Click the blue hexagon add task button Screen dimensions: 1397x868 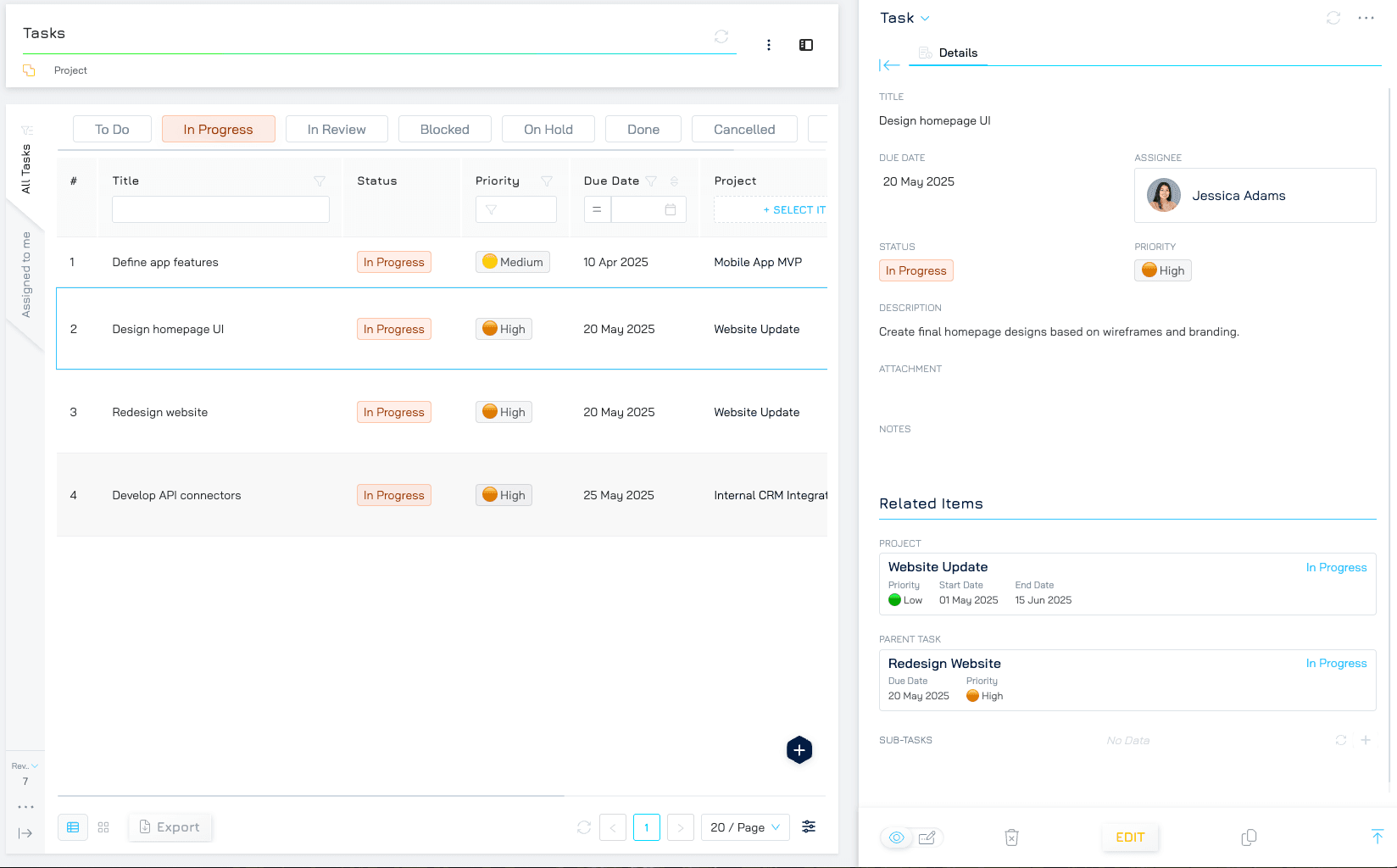pyautogui.click(x=799, y=750)
